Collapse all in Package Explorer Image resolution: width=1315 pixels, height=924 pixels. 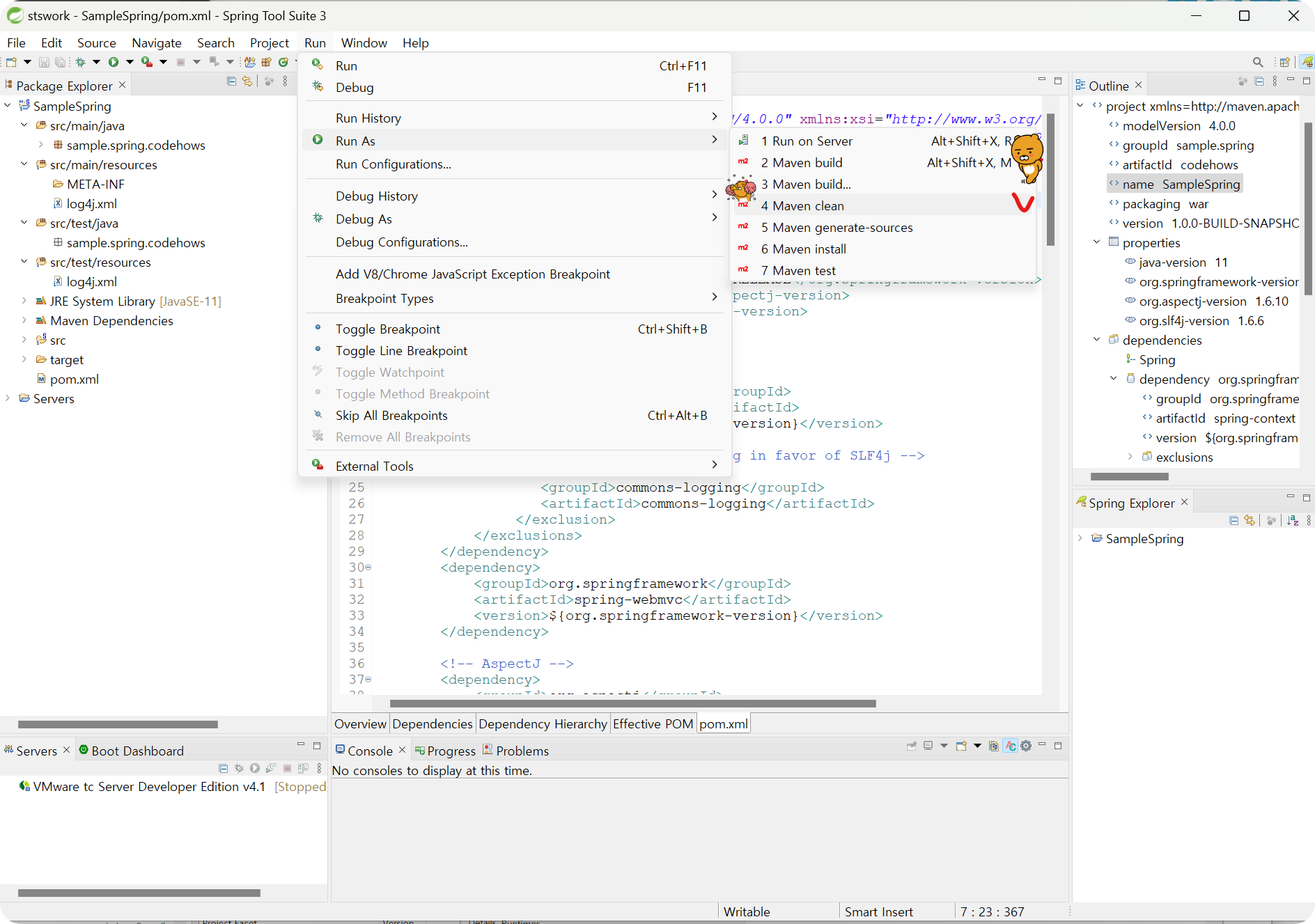coord(232,81)
